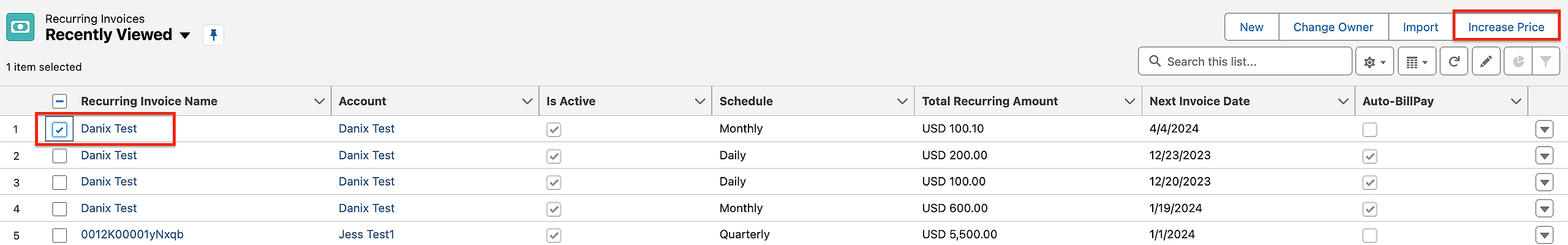Click the Increase Price button
This screenshot has width=1568, height=245.
pyautogui.click(x=1506, y=28)
